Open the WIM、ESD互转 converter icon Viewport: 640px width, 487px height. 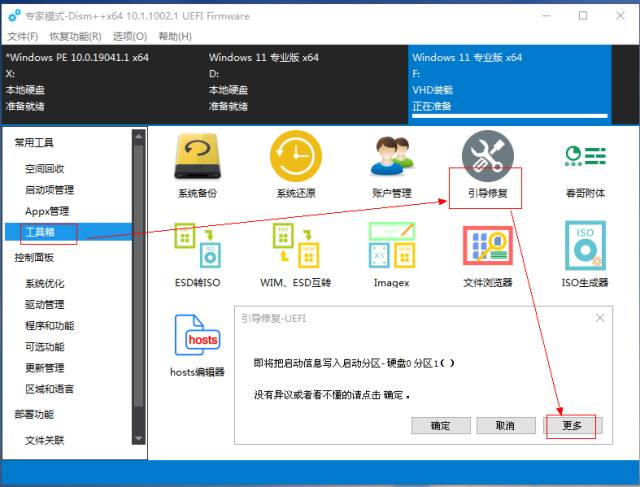point(296,245)
